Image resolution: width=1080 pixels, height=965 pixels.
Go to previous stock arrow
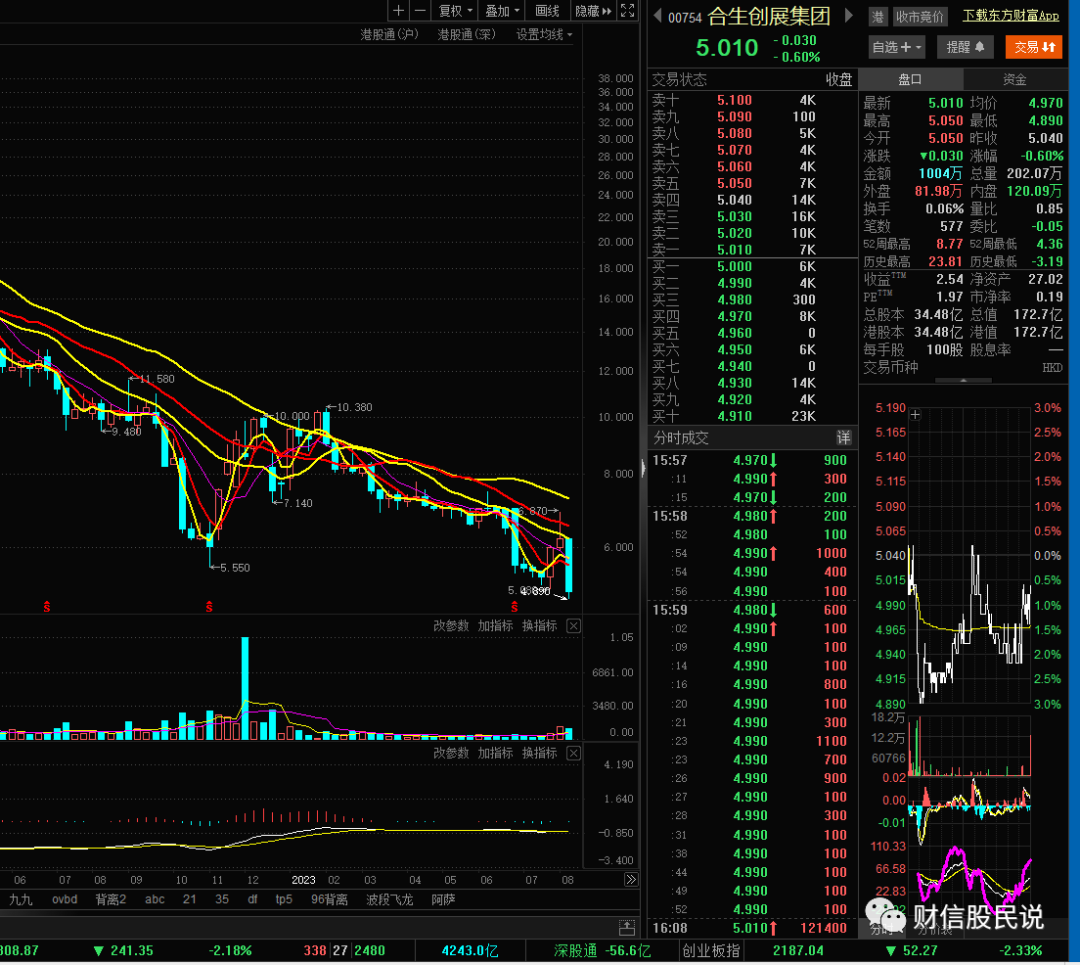tap(658, 16)
